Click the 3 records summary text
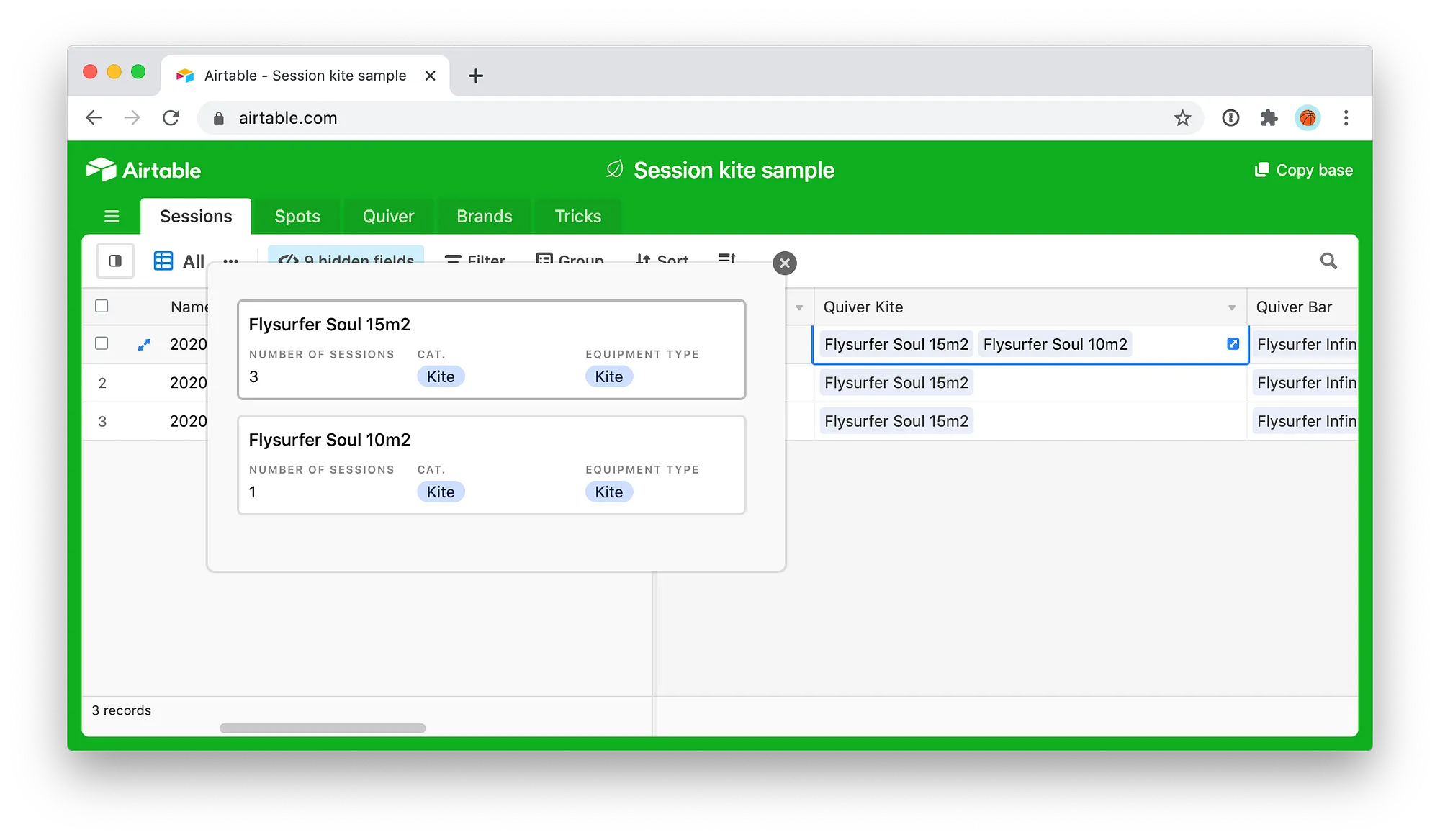 coord(122,710)
